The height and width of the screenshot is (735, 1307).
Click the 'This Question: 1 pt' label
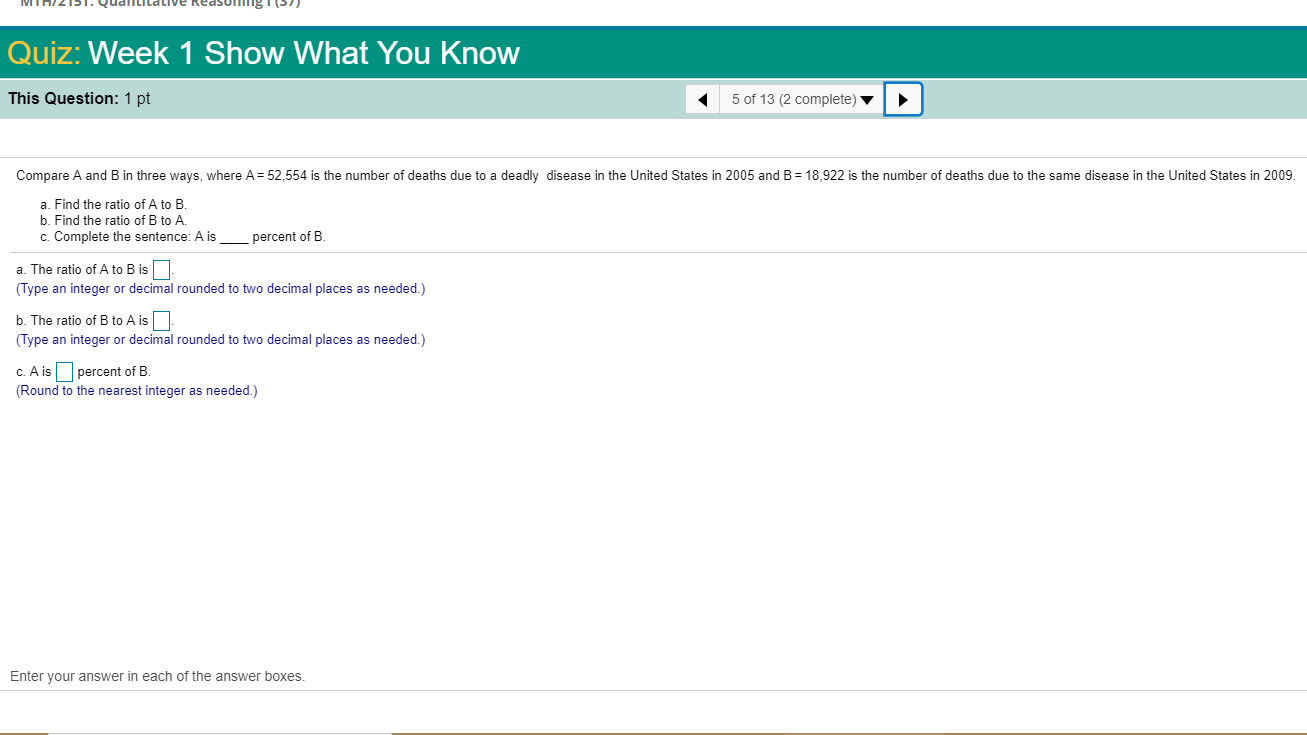(x=79, y=99)
